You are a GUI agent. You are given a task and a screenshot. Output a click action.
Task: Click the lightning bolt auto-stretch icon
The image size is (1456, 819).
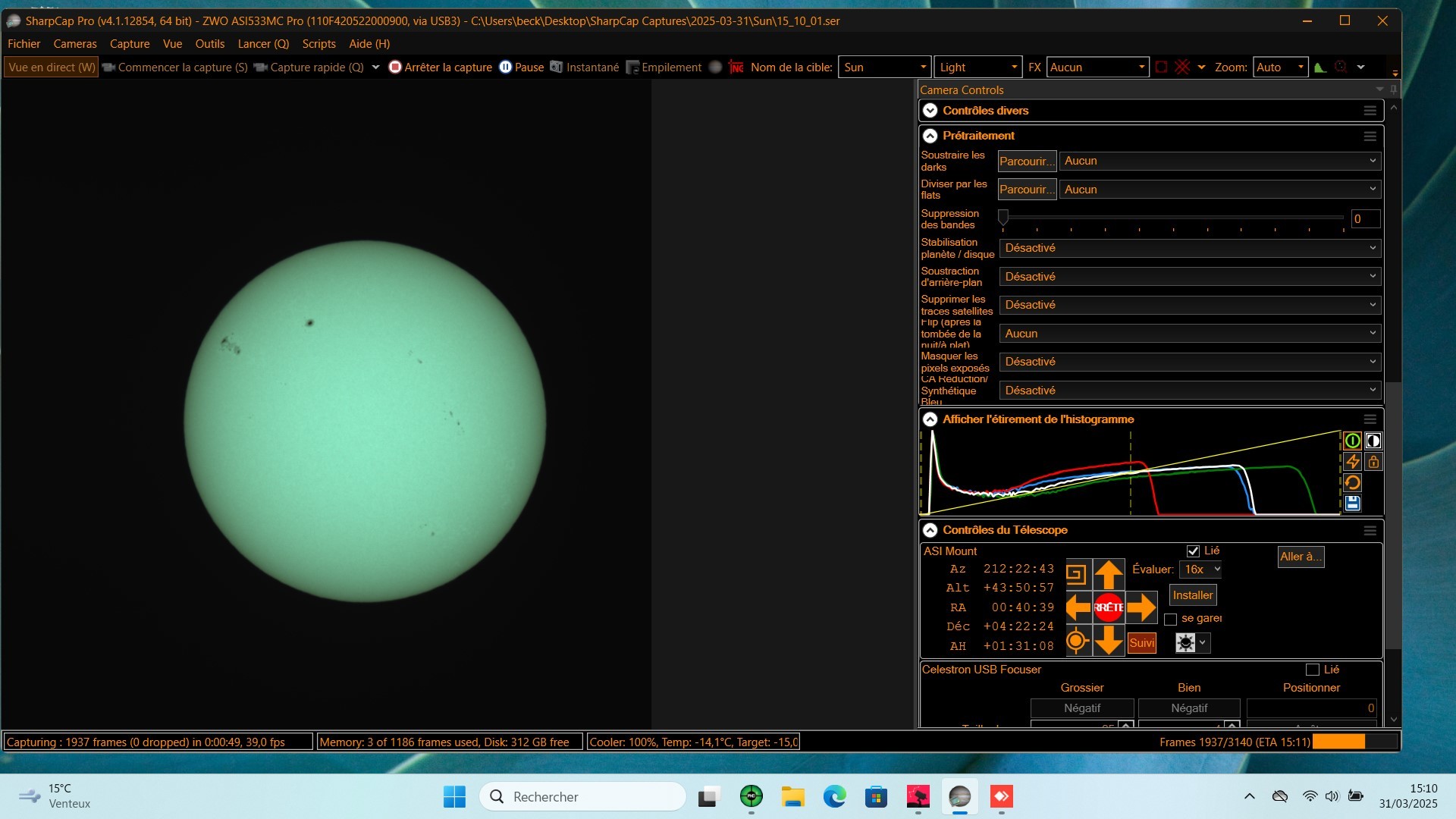click(1352, 462)
